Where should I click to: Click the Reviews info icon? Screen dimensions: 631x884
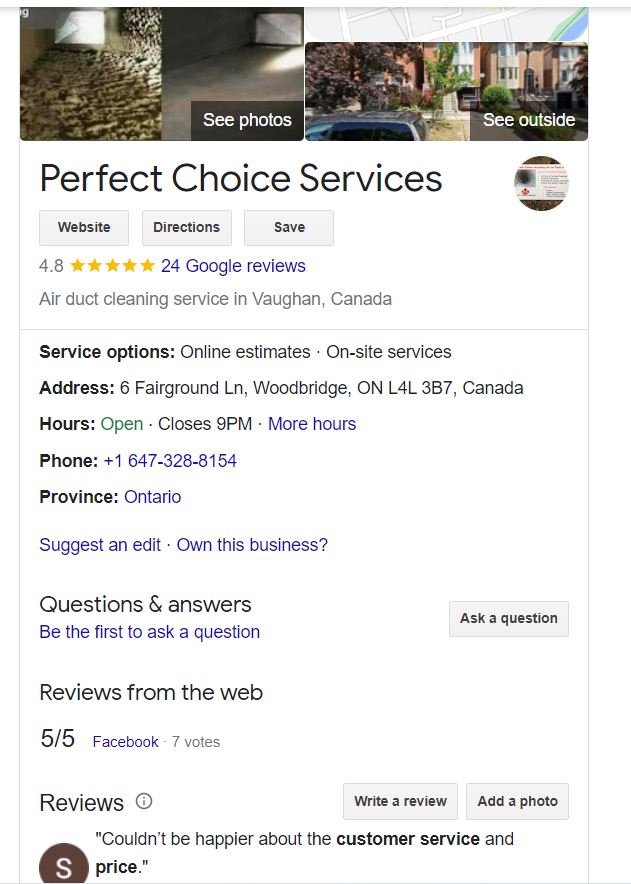tap(144, 801)
